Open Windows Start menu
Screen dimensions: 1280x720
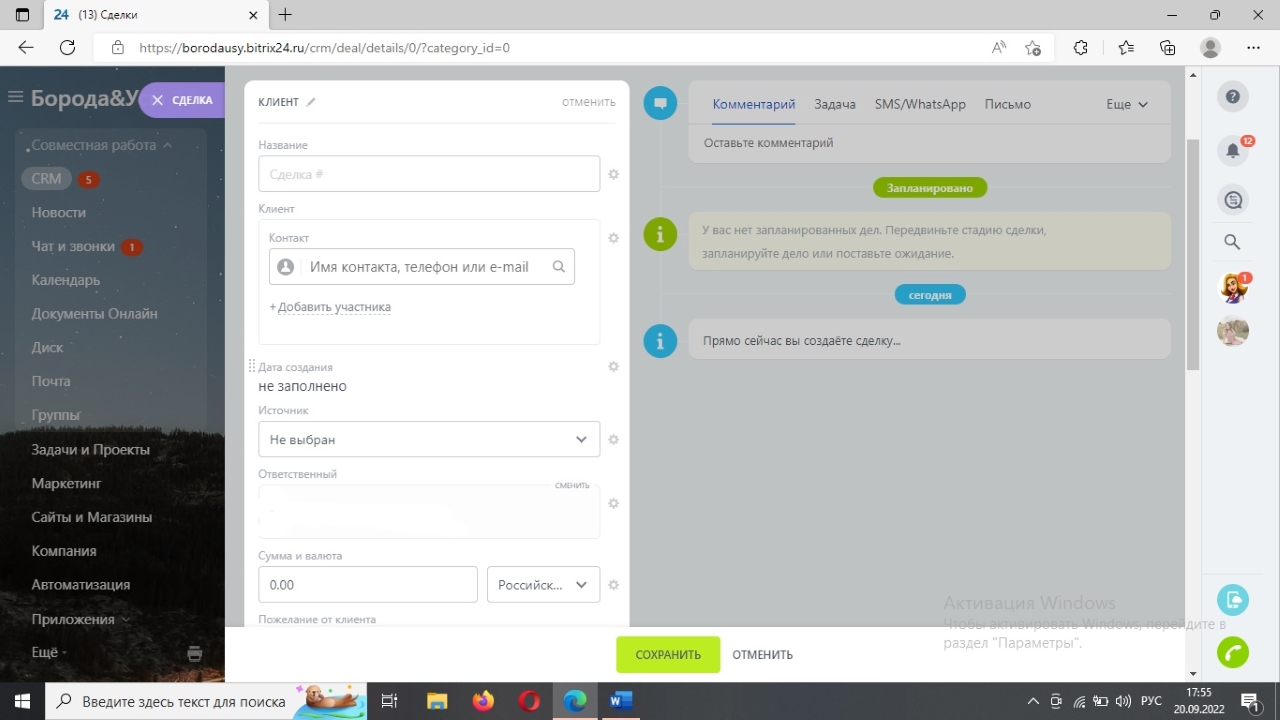point(22,701)
